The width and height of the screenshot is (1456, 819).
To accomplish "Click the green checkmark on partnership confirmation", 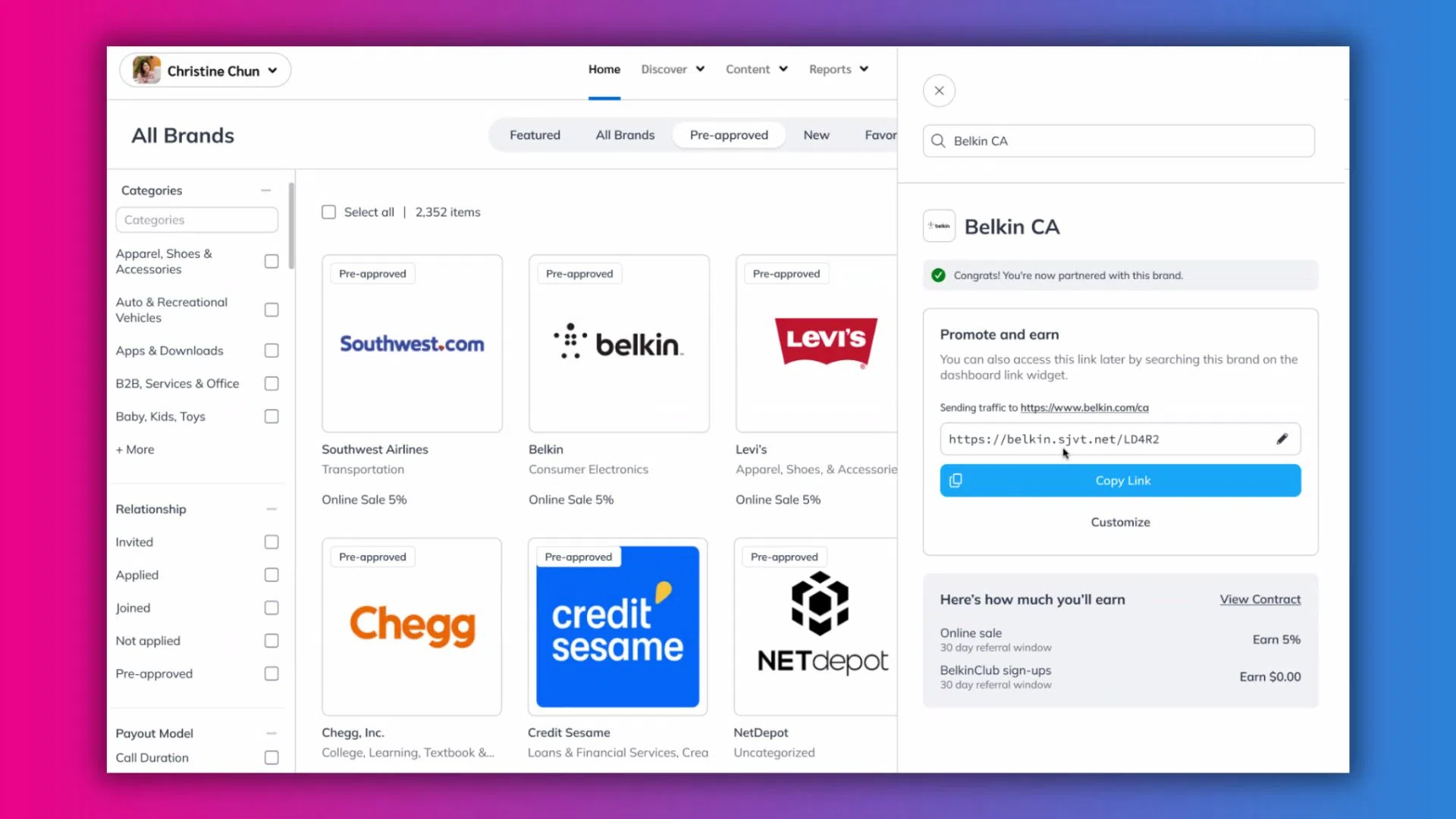I will click(938, 275).
